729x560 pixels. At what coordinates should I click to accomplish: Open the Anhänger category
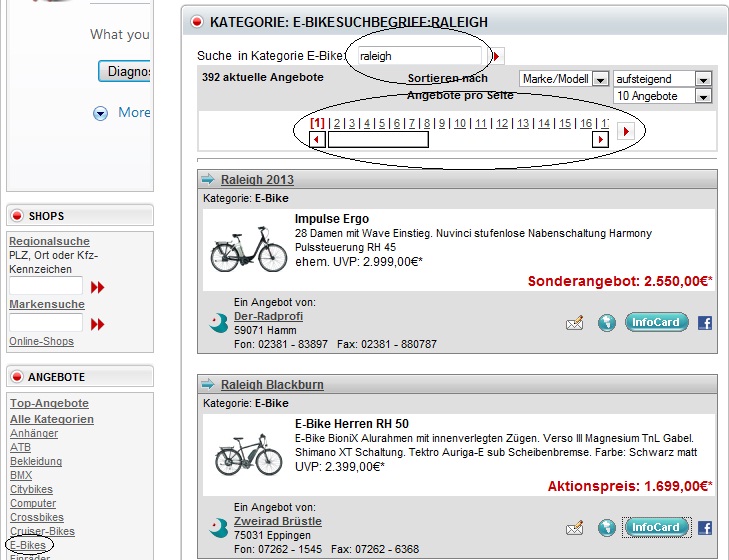34,433
